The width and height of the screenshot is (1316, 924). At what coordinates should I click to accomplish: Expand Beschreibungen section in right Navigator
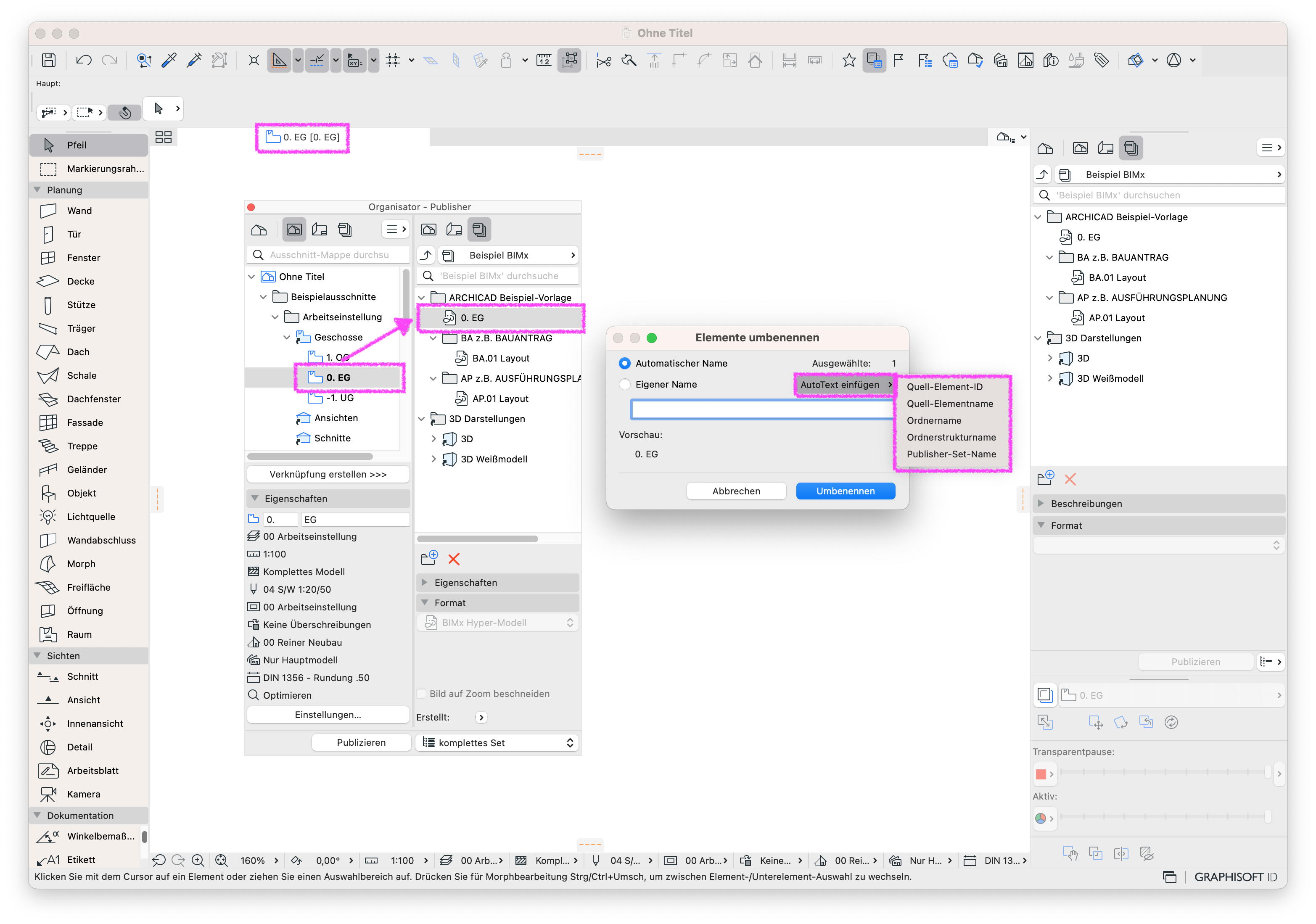click(x=1041, y=503)
